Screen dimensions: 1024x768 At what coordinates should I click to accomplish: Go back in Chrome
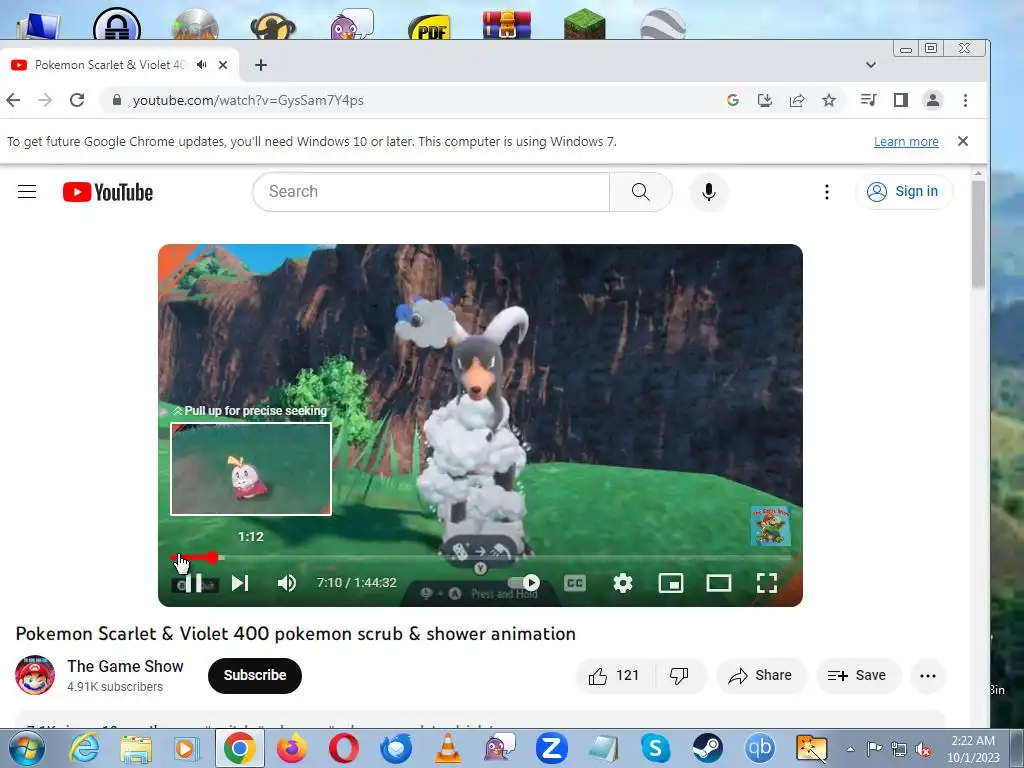(x=13, y=100)
